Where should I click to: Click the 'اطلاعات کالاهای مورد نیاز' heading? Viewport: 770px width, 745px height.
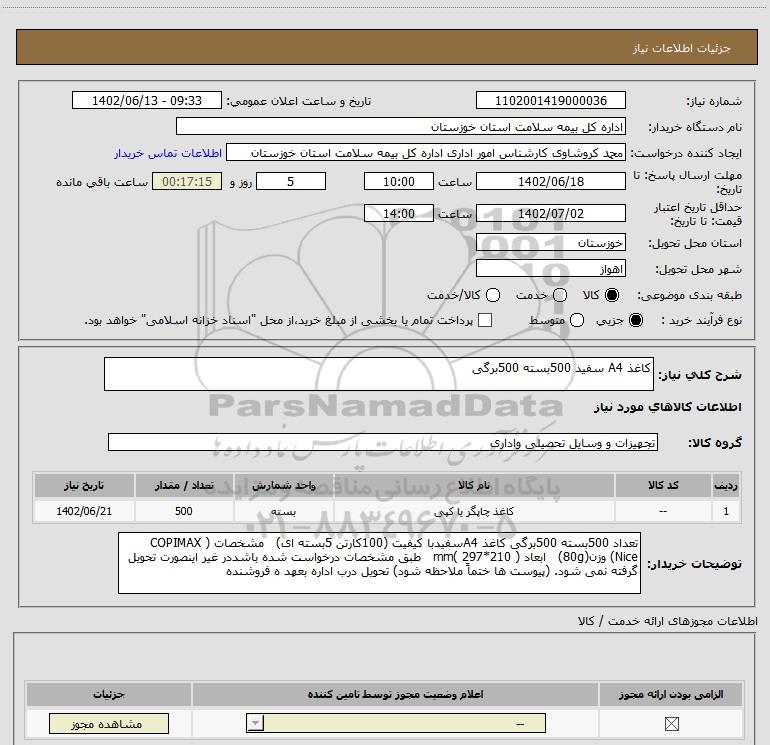[x=667, y=407]
